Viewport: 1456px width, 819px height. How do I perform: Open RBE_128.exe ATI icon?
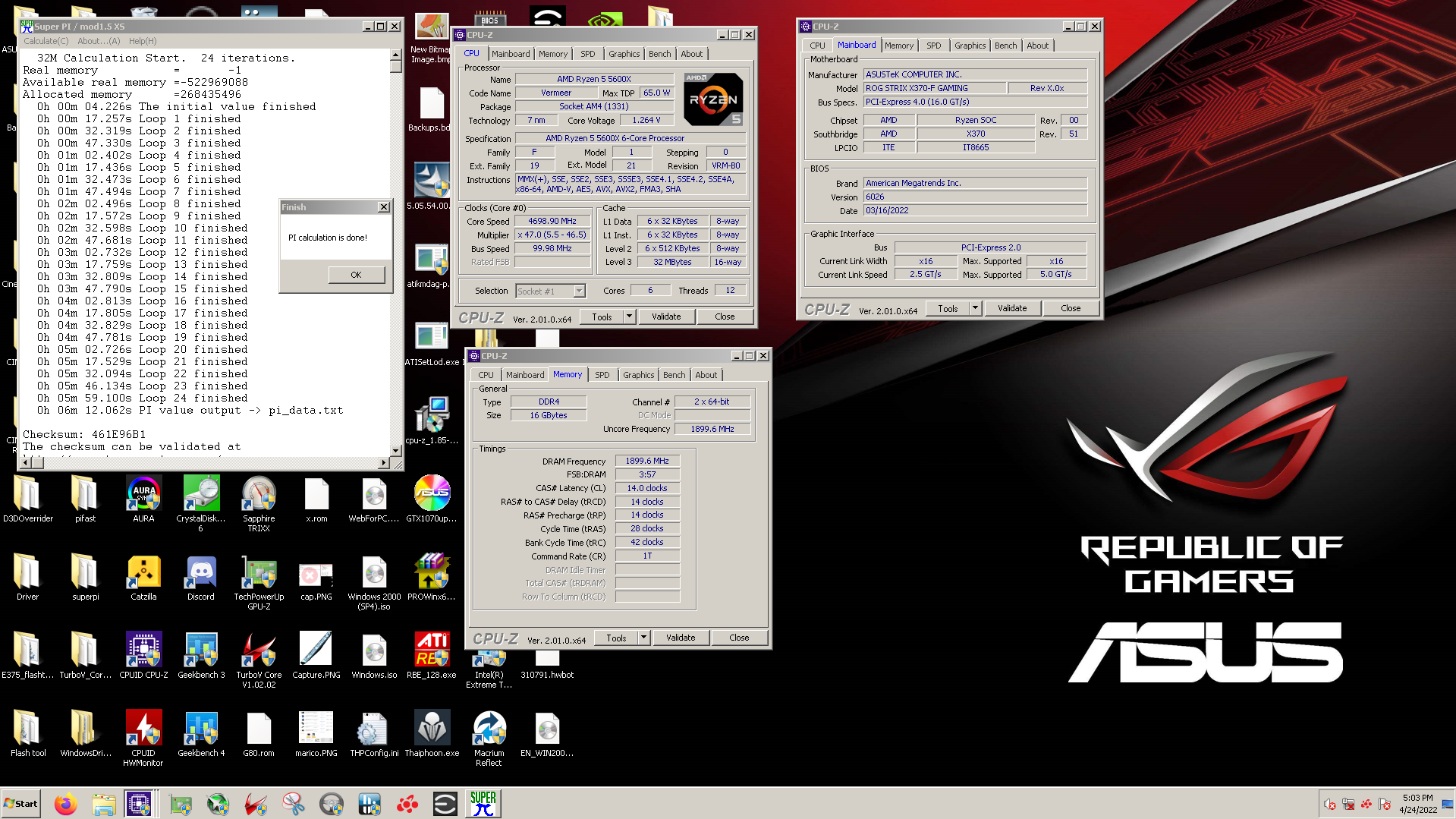tap(432, 656)
